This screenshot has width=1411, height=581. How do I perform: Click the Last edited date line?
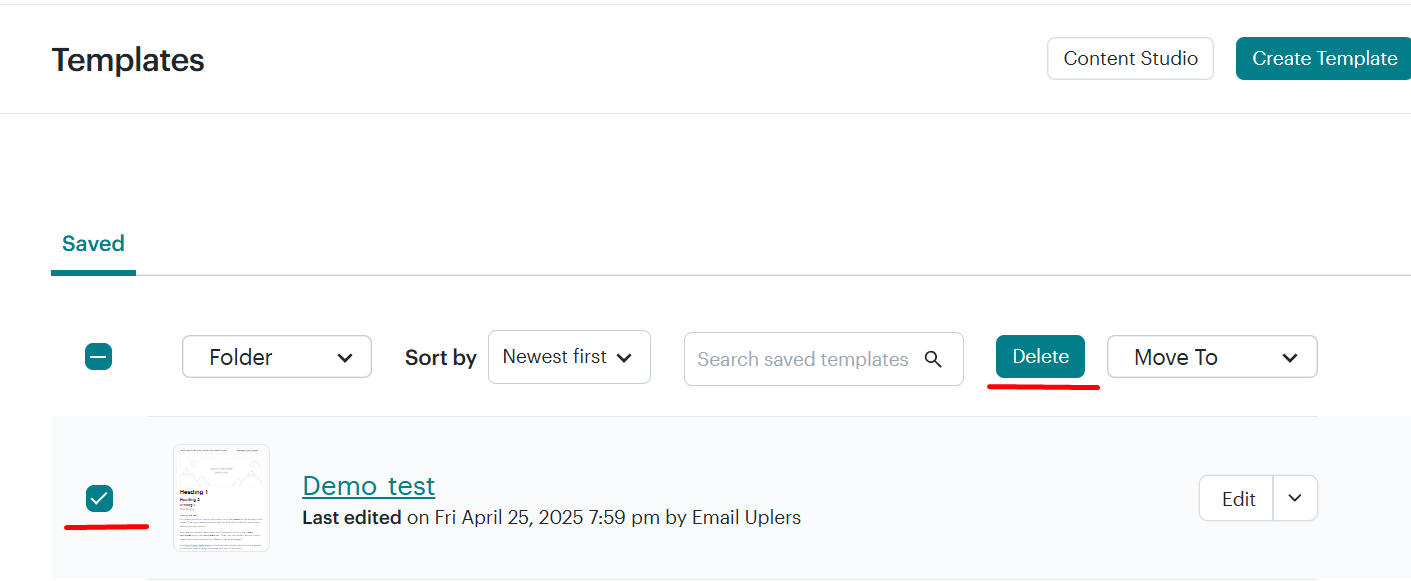coord(552,518)
